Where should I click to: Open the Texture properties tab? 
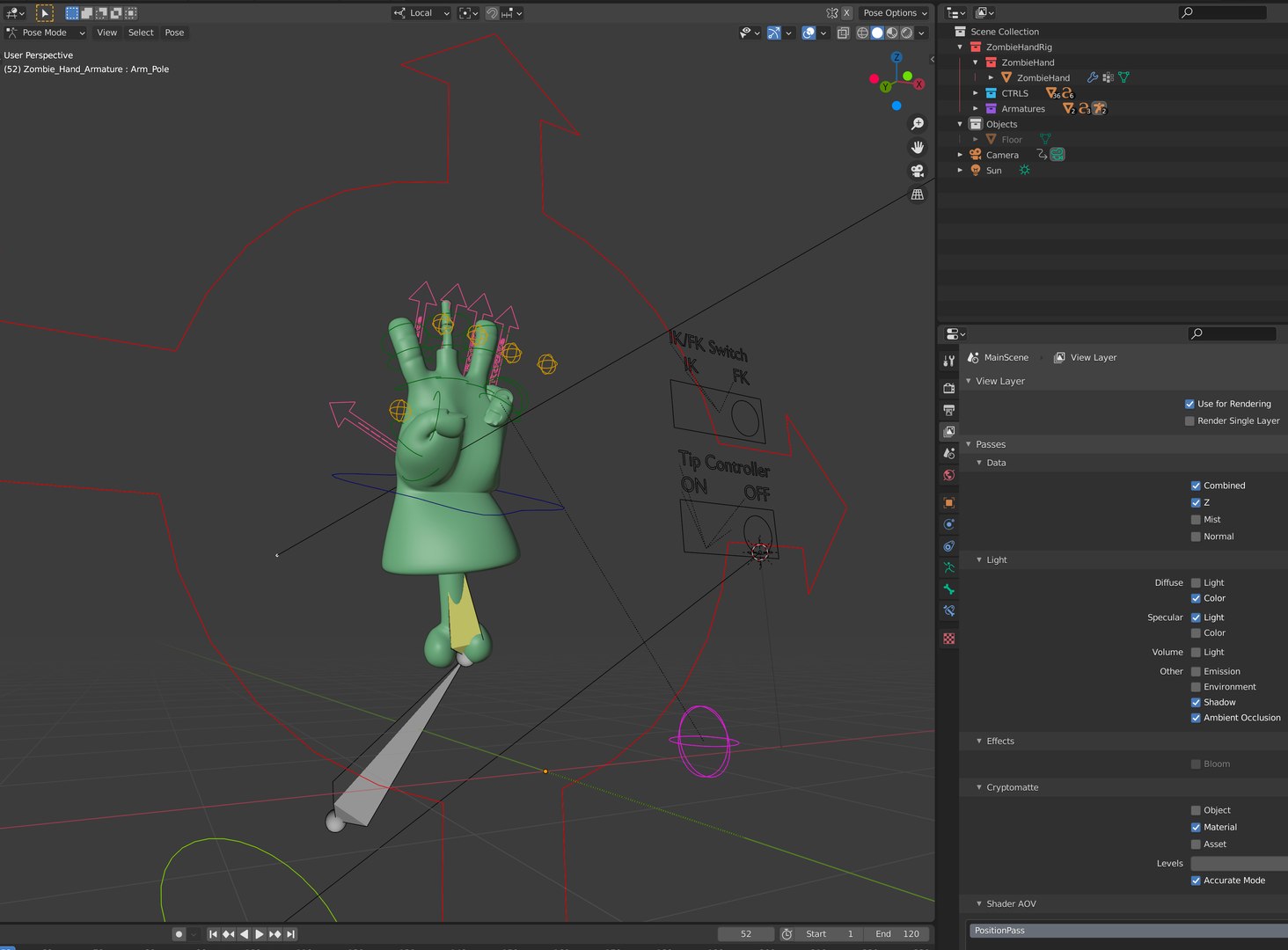tap(948, 639)
